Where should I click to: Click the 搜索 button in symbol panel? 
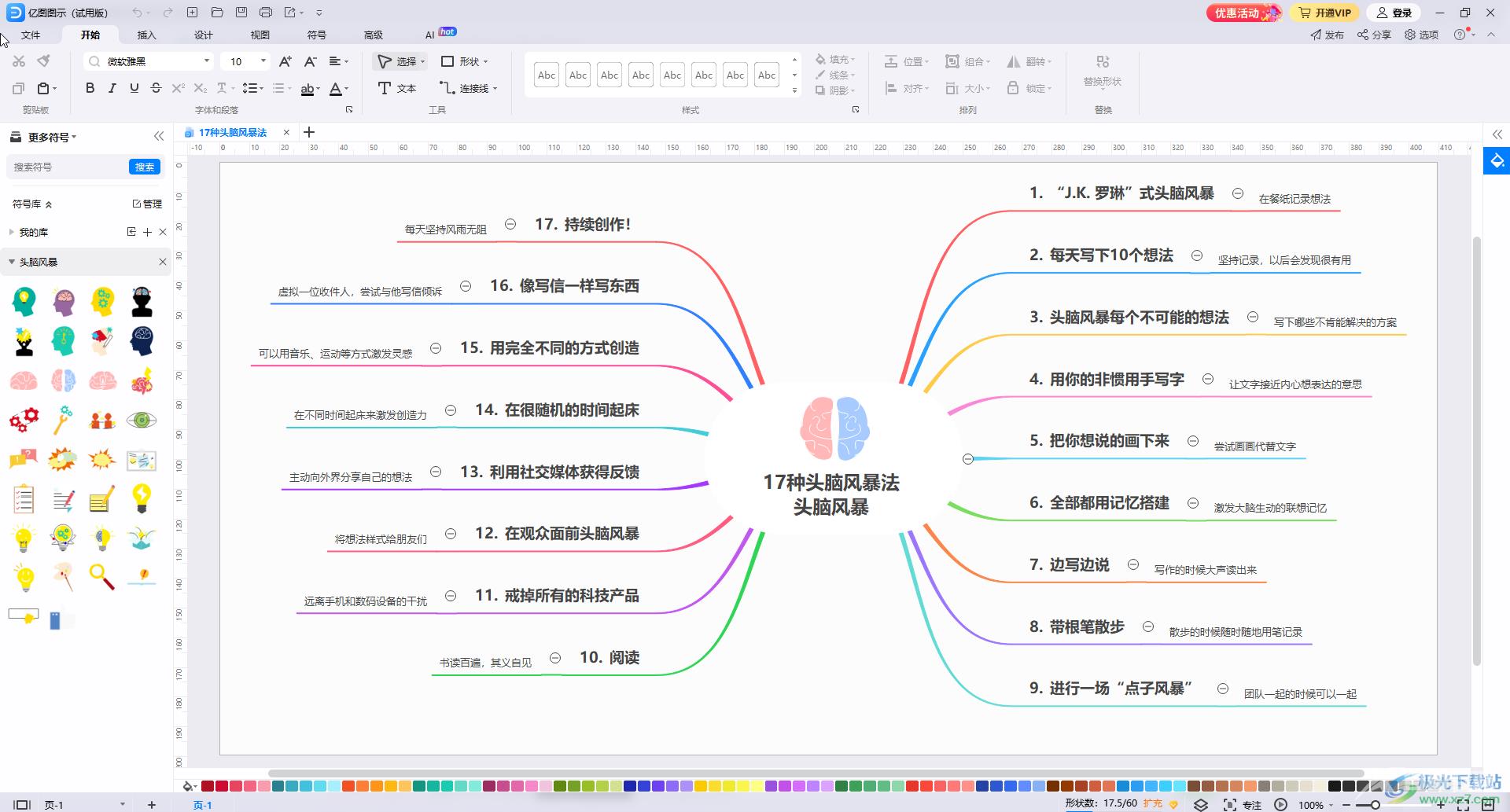point(145,167)
